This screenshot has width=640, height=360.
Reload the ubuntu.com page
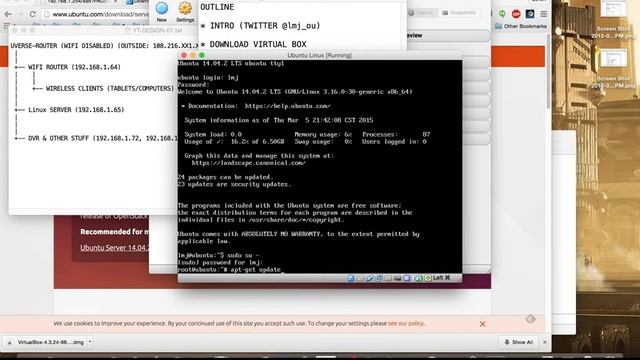pos(33,14)
